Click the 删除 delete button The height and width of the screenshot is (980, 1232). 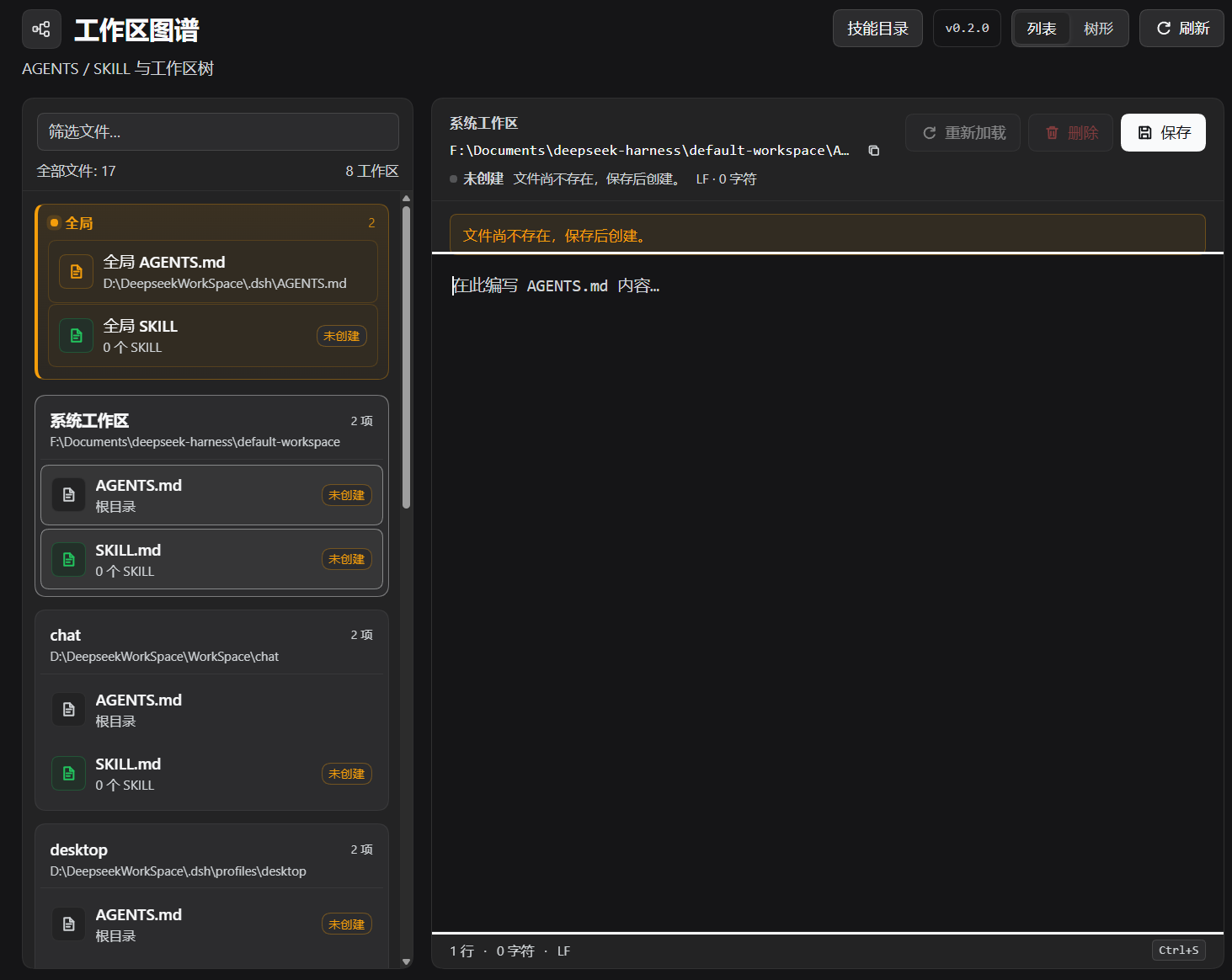coord(1070,133)
